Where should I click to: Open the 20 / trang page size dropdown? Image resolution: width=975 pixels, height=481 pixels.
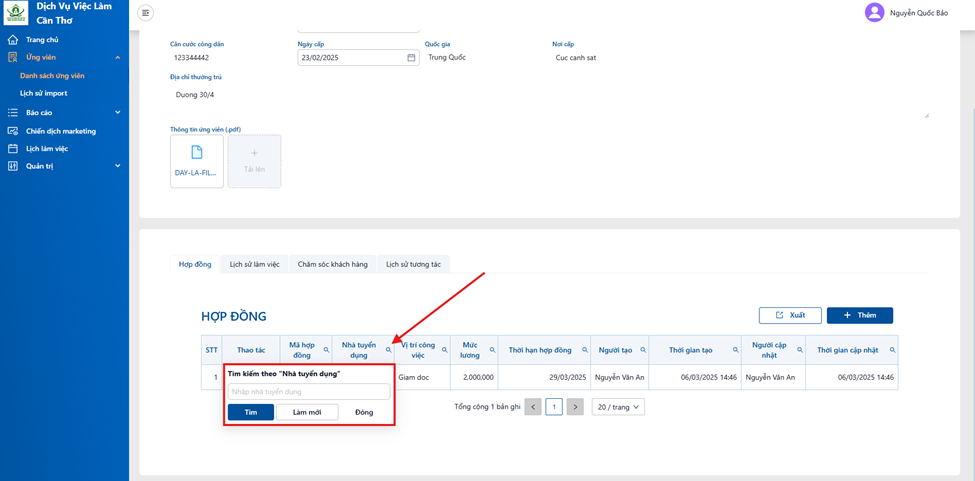tap(618, 407)
